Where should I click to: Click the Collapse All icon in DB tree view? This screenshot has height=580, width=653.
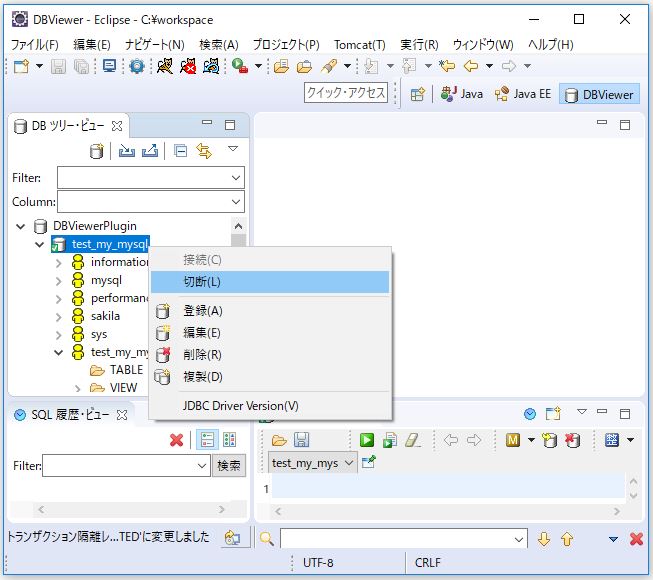[x=180, y=151]
